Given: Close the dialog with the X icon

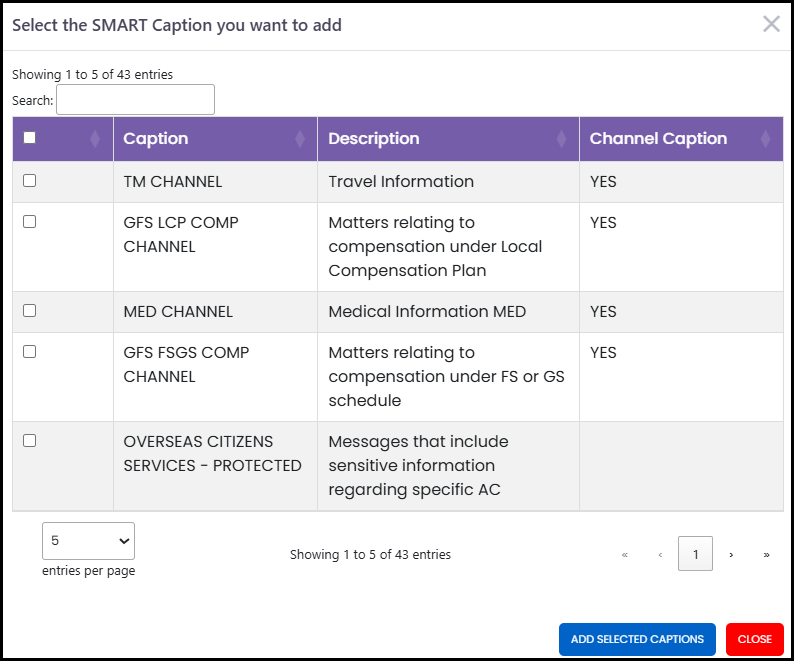Looking at the screenshot, I should point(771,24).
